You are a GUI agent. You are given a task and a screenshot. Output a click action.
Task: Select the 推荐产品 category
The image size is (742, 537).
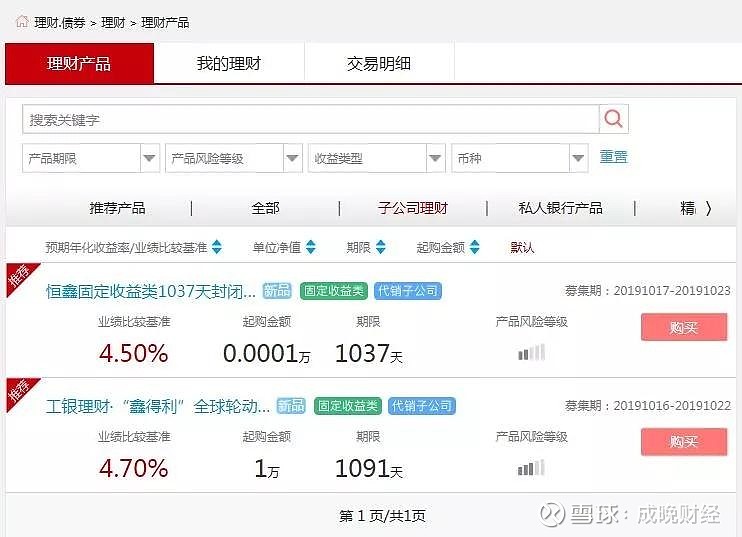[x=117, y=208]
